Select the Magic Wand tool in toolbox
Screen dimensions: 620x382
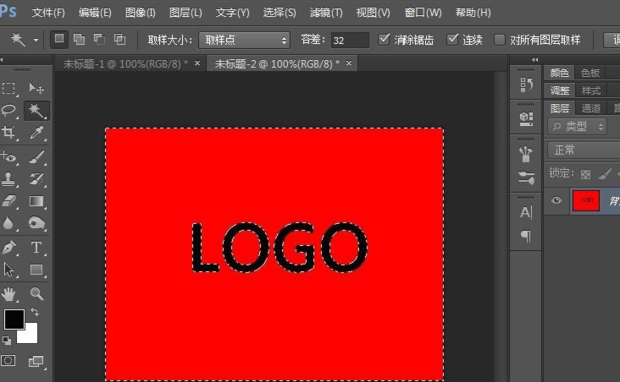point(36,111)
